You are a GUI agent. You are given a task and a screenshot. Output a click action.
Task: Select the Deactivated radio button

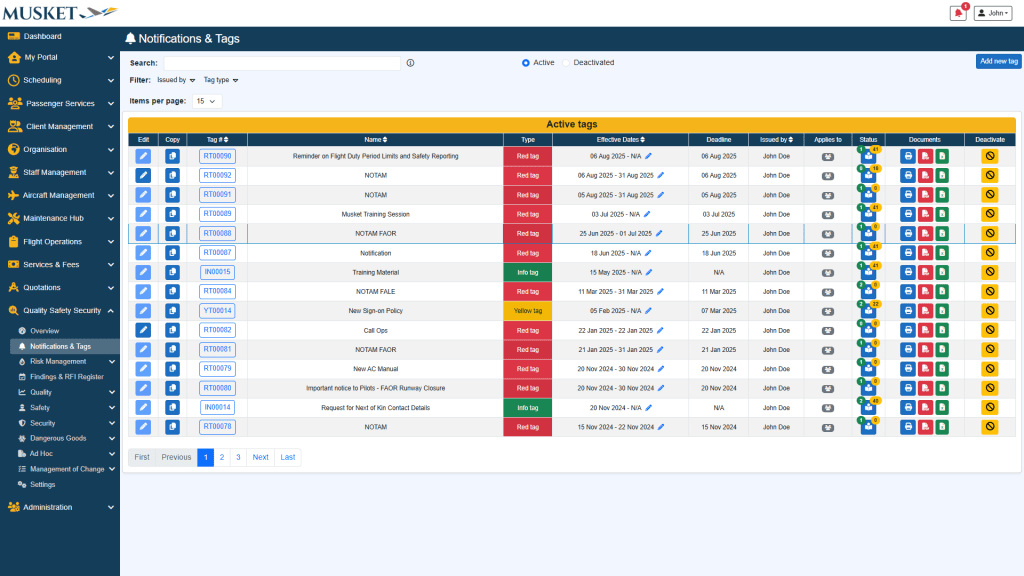coord(566,63)
